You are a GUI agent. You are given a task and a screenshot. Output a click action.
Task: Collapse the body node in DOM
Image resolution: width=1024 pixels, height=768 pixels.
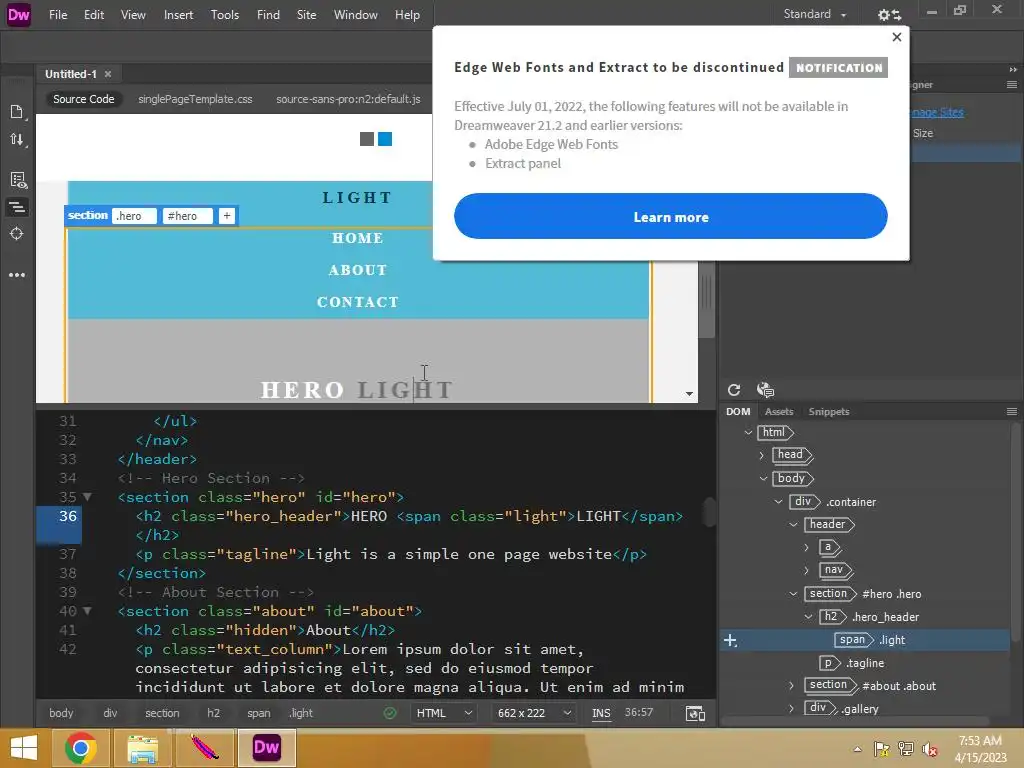(763, 479)
